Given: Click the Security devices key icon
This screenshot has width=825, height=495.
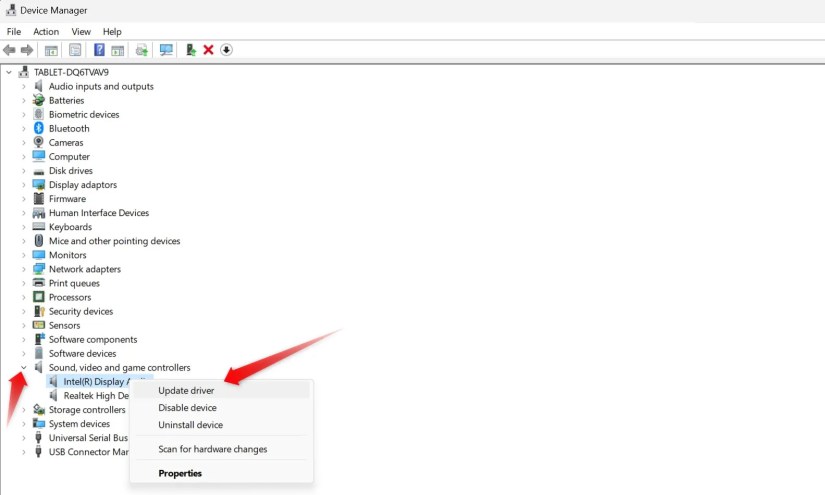Looking at the screenshot, I should 38,311.
